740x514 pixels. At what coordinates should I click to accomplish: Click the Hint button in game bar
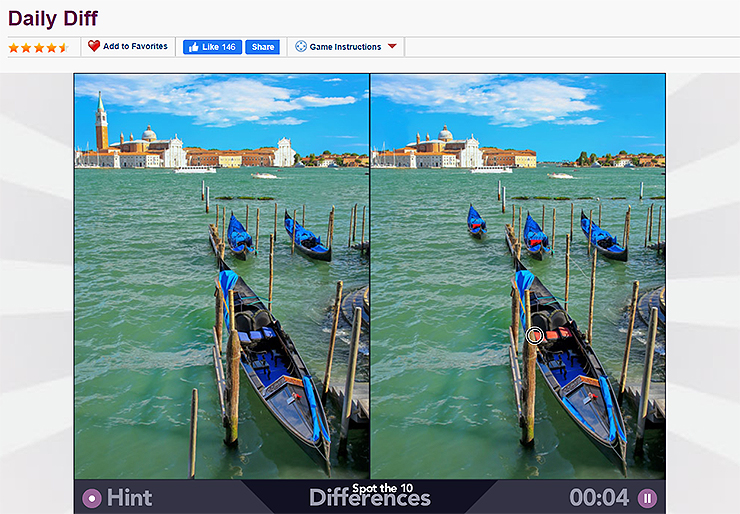point(118,497)
